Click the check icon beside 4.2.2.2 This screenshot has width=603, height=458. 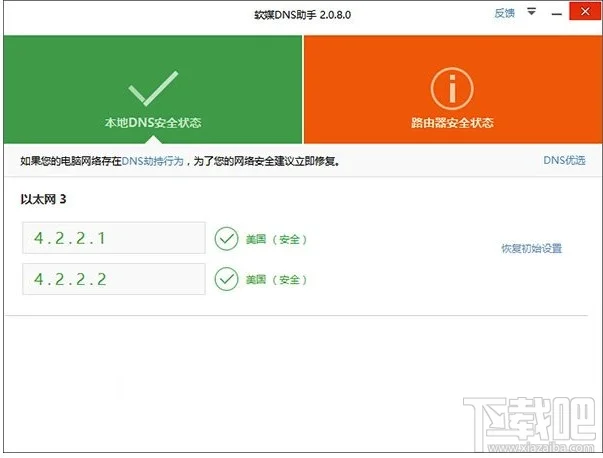coord(226,279)
